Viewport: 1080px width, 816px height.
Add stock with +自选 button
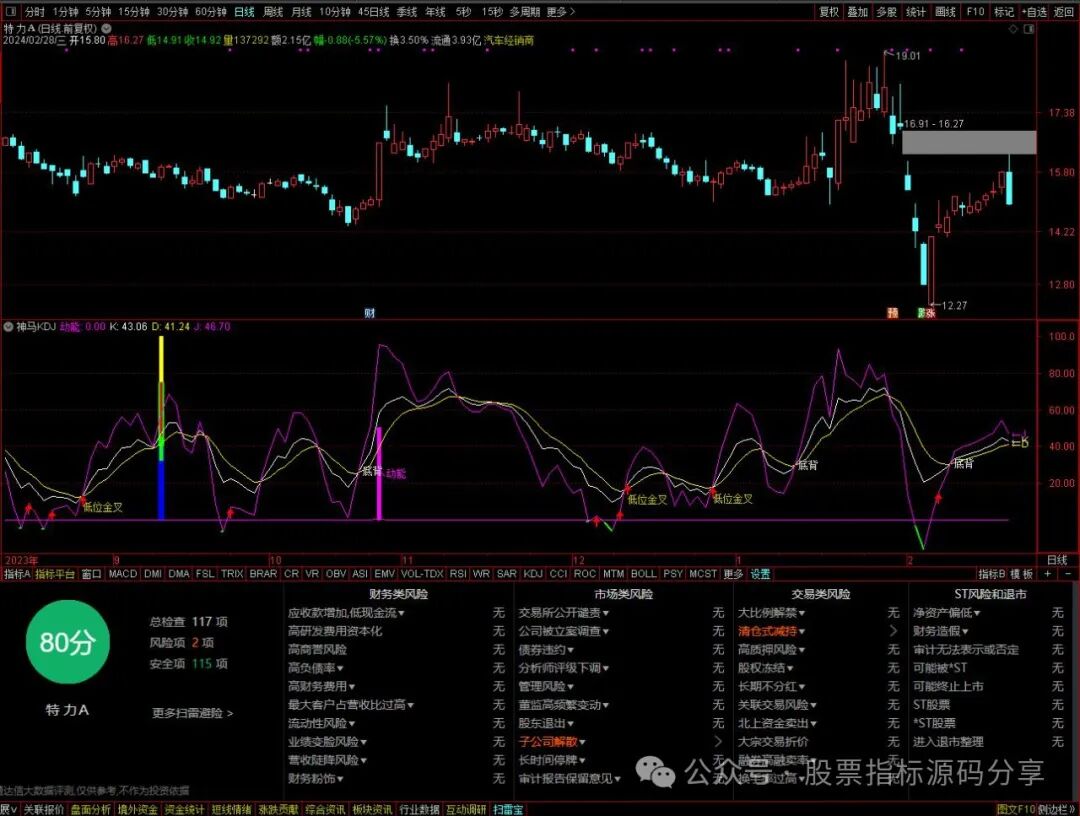click(1035, 12)
